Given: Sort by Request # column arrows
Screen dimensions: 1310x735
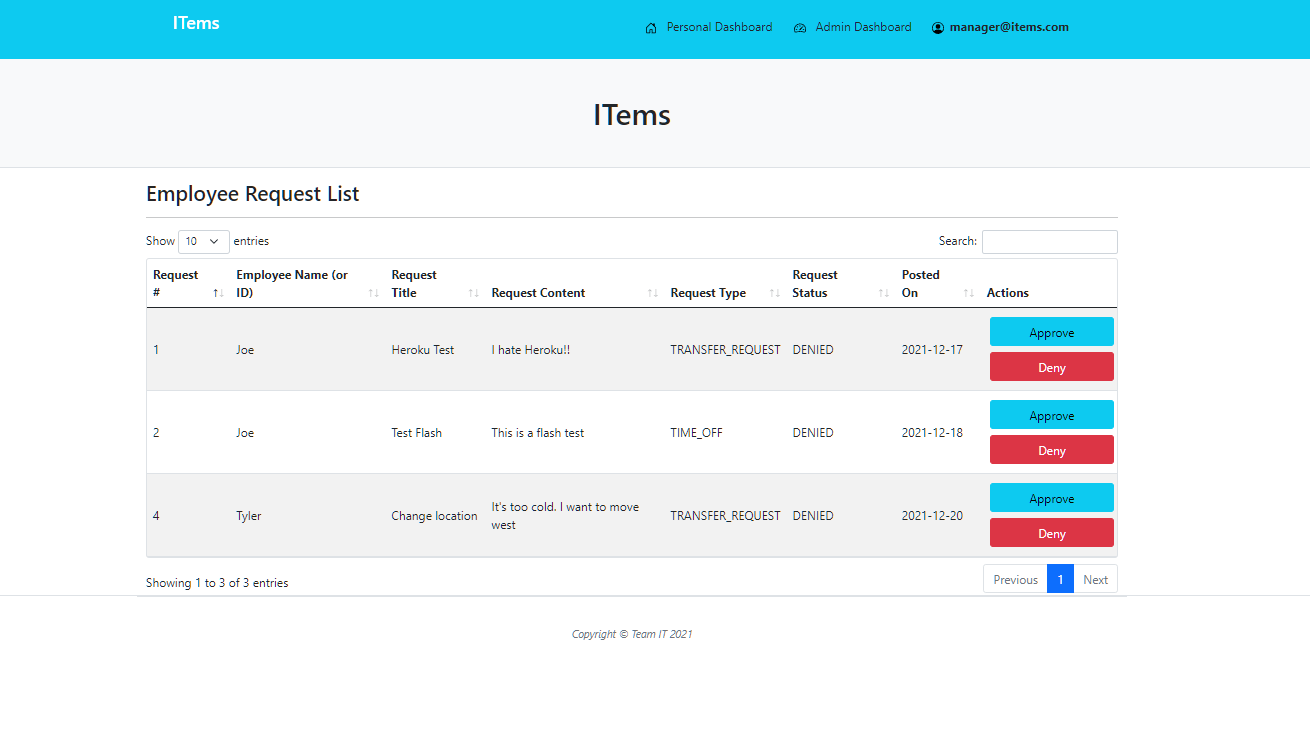Looking at the screenshot, I should tap(217, 293).
